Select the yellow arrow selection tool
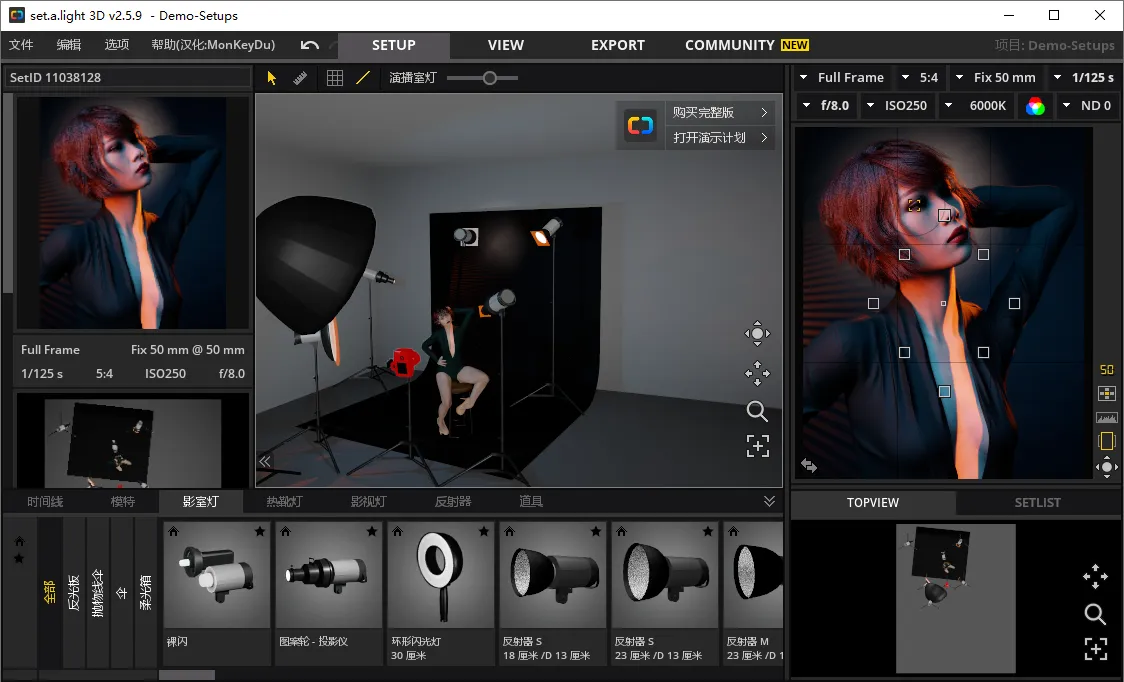This screenshot has width=1124, height=682. (x=272, y=78)
